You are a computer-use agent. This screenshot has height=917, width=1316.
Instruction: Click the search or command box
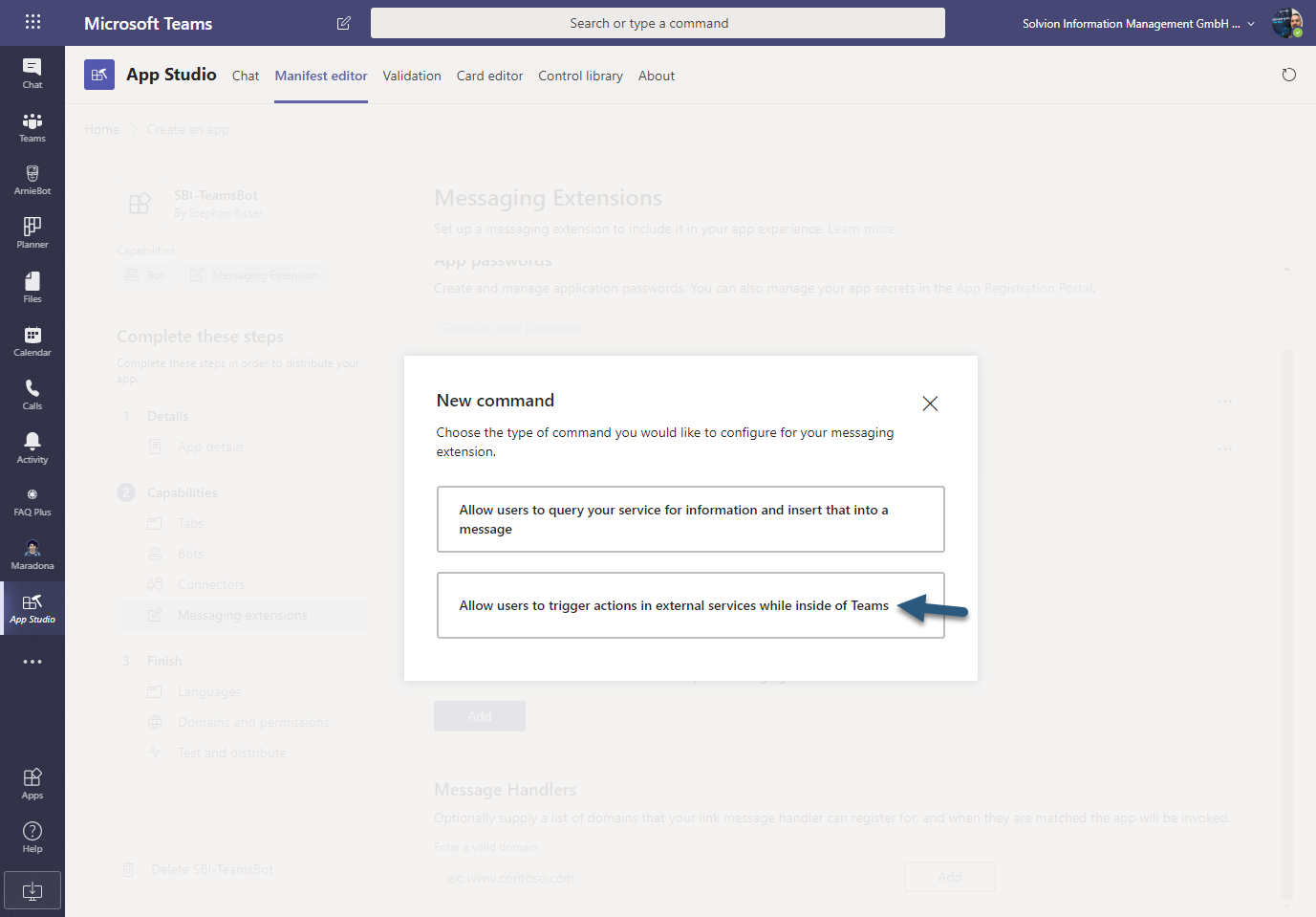click(x=658, y=23)
